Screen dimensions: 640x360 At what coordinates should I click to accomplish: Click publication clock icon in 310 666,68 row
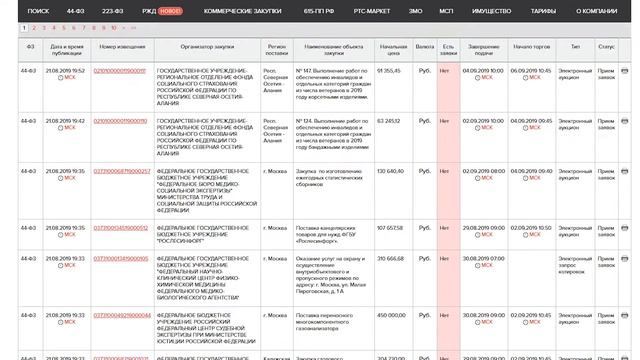60,265
